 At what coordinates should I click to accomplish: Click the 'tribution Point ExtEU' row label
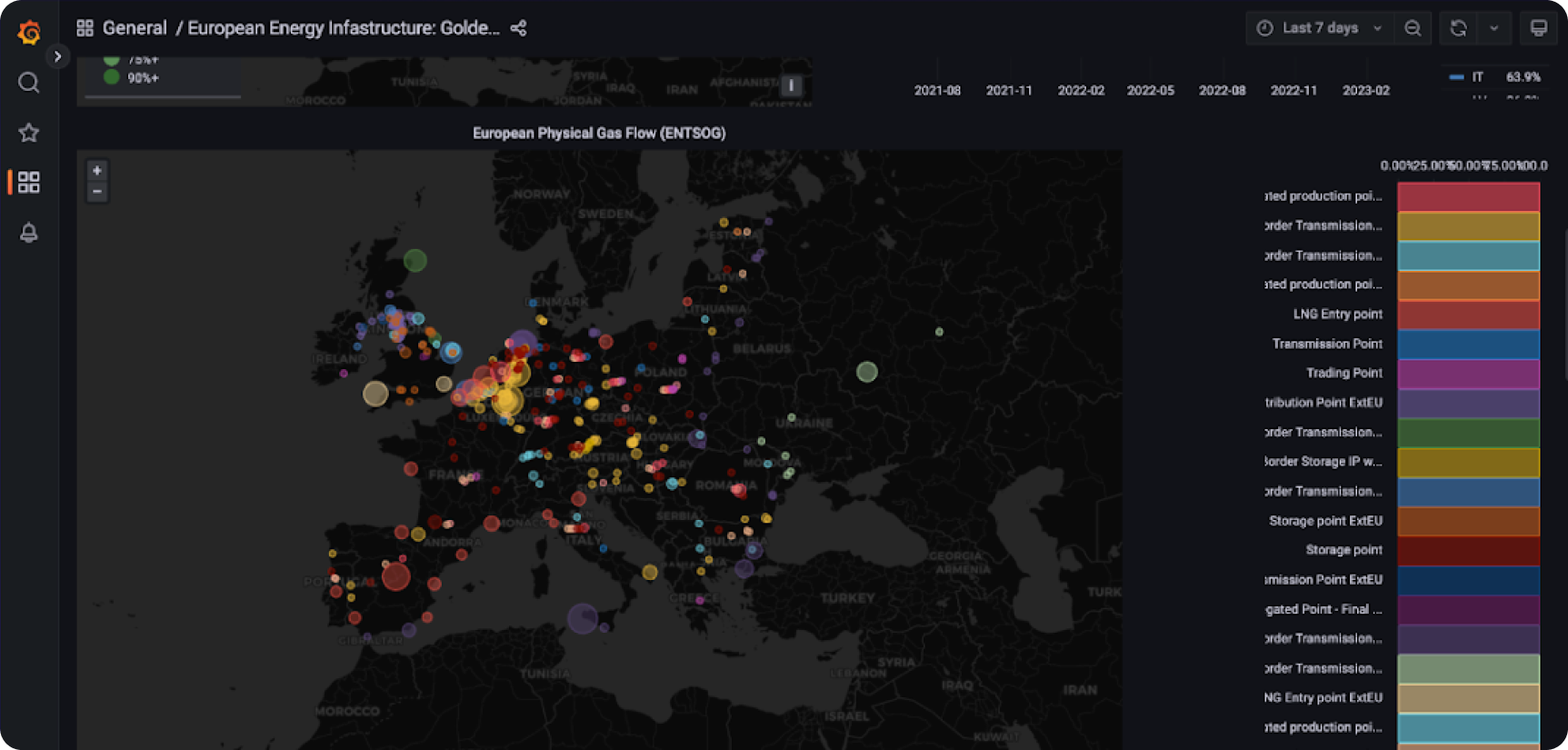pos(1323,403)
